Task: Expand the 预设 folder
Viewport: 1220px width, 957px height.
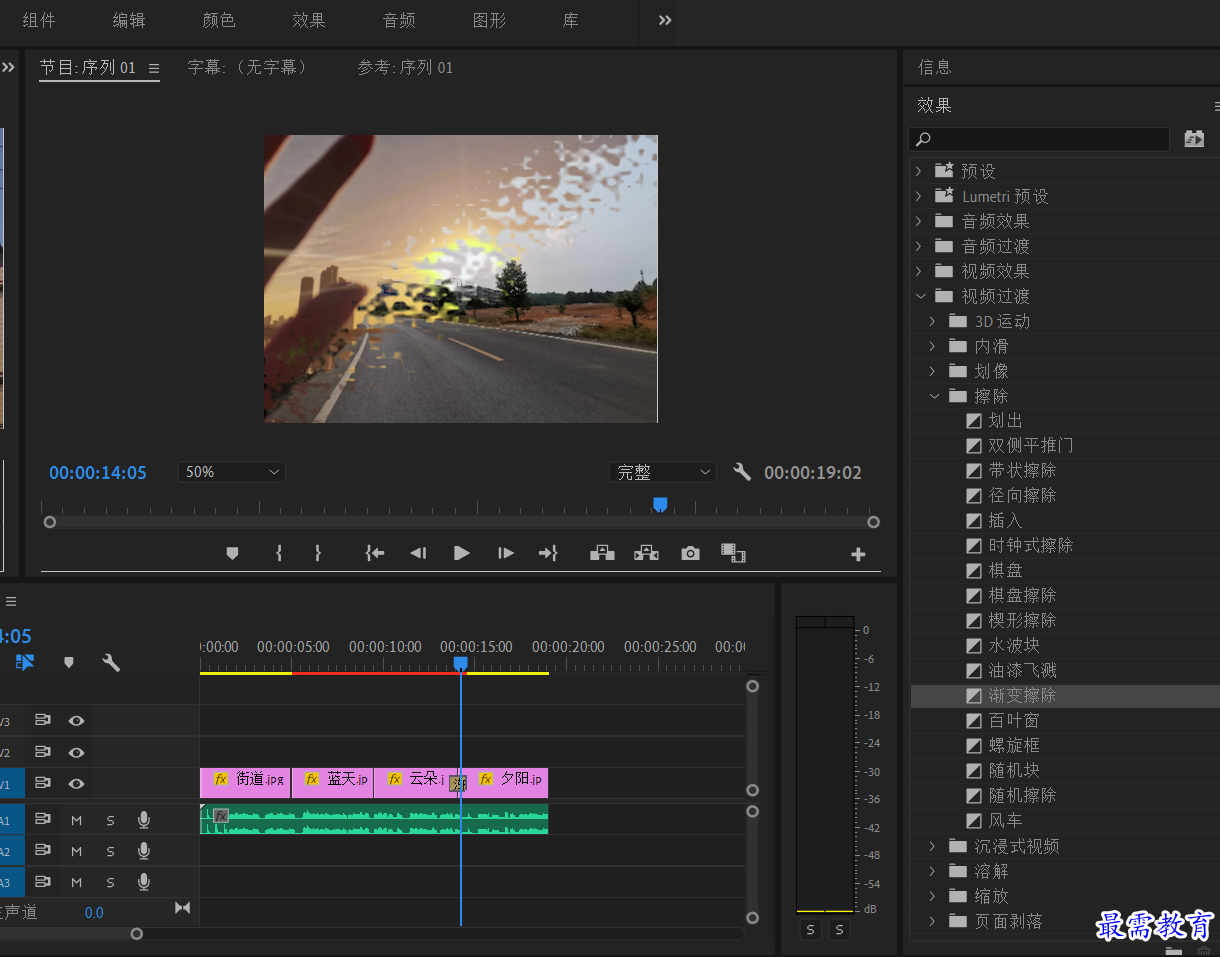Action: (x=919, y=171)
